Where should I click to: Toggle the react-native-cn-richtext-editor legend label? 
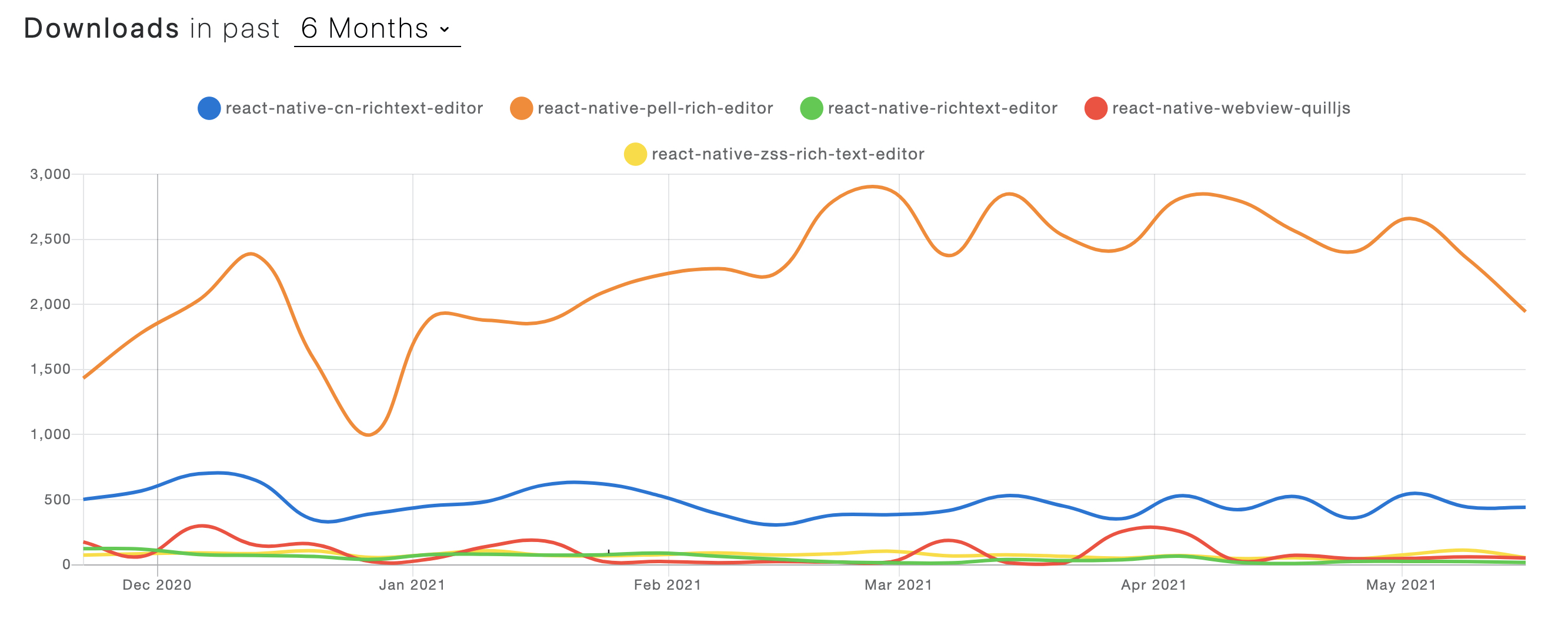point(353,108)
